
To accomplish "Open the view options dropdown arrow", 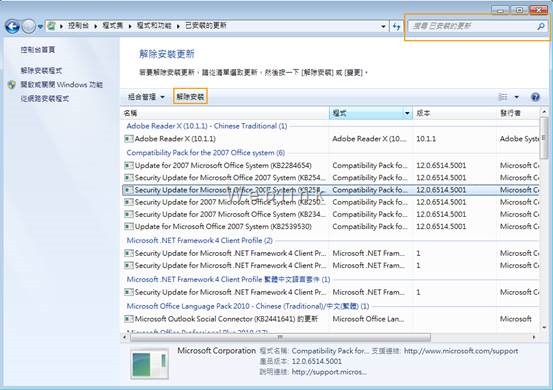I will (516, 97).
